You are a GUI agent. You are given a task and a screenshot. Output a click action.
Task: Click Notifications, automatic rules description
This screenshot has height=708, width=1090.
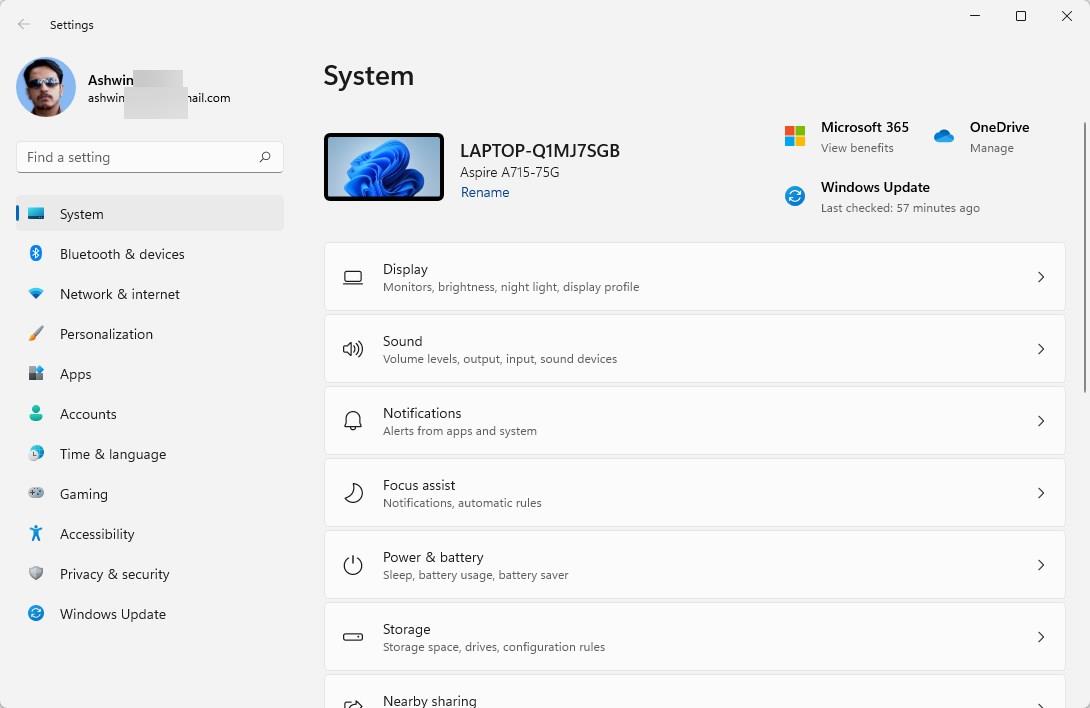tap(462, 503)
